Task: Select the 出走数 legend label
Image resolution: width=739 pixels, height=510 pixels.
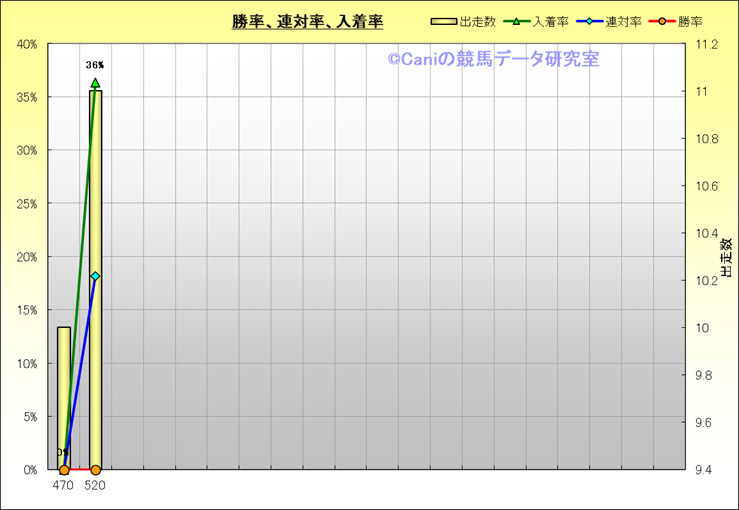Action: click(477, 21)
